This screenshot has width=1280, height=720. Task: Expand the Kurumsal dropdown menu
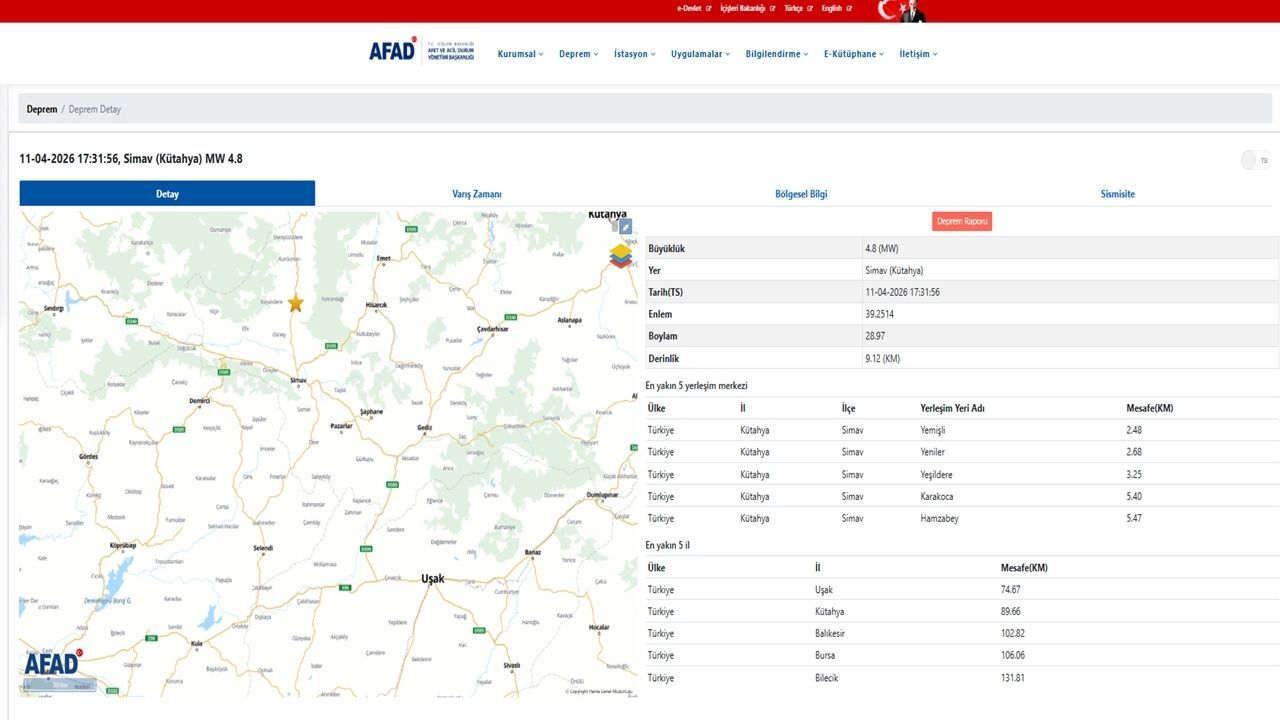click(x=520, y=54)
